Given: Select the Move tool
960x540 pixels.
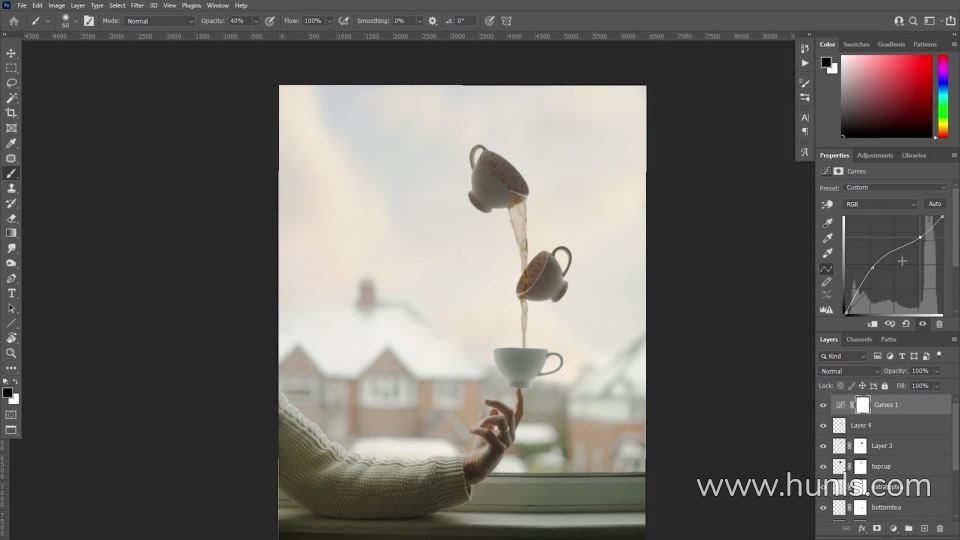Looking at the screenshot, I should [x=11, y=53].
